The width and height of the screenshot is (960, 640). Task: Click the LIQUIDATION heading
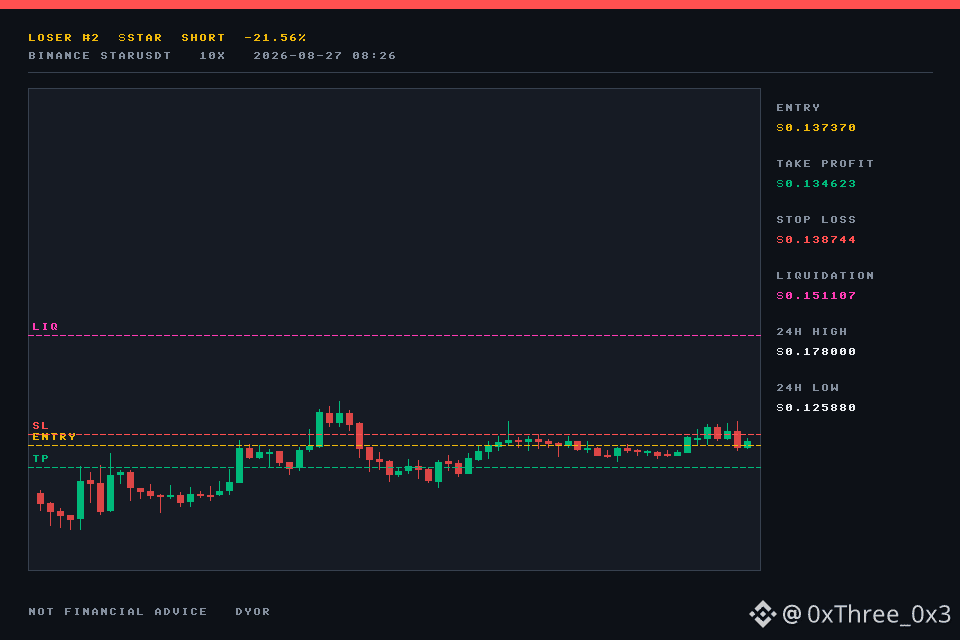pyautogui.click(x=825, y=276)
